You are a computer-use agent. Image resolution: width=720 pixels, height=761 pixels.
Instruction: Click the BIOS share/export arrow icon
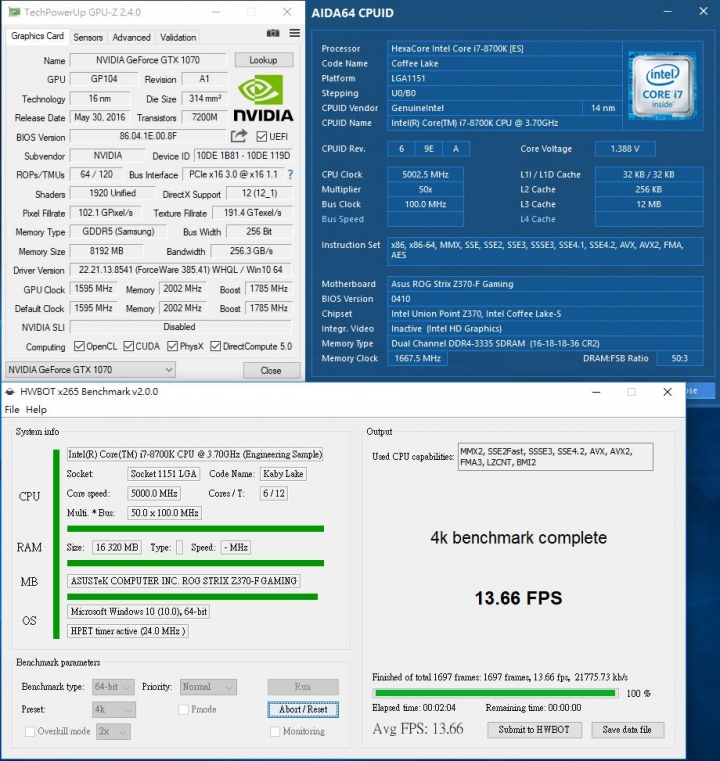(x=239, y=136)
